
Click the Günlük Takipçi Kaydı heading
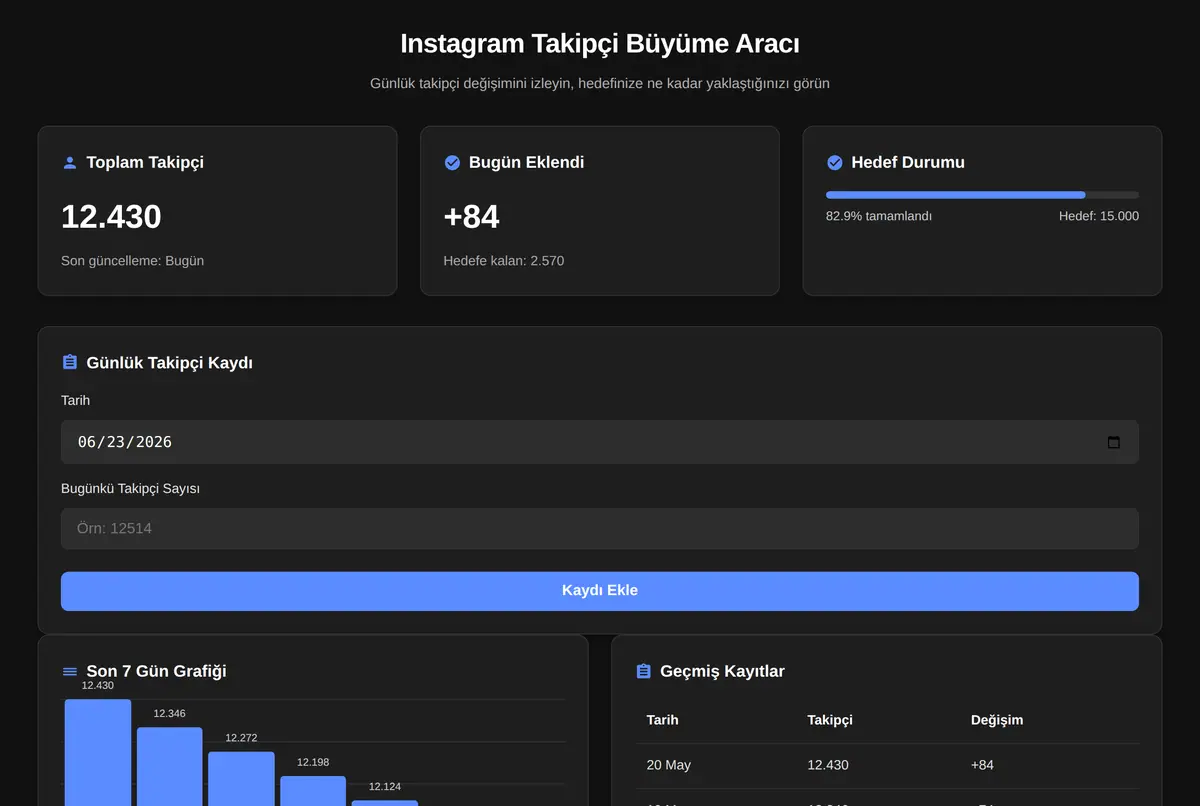tap(170, 363)
